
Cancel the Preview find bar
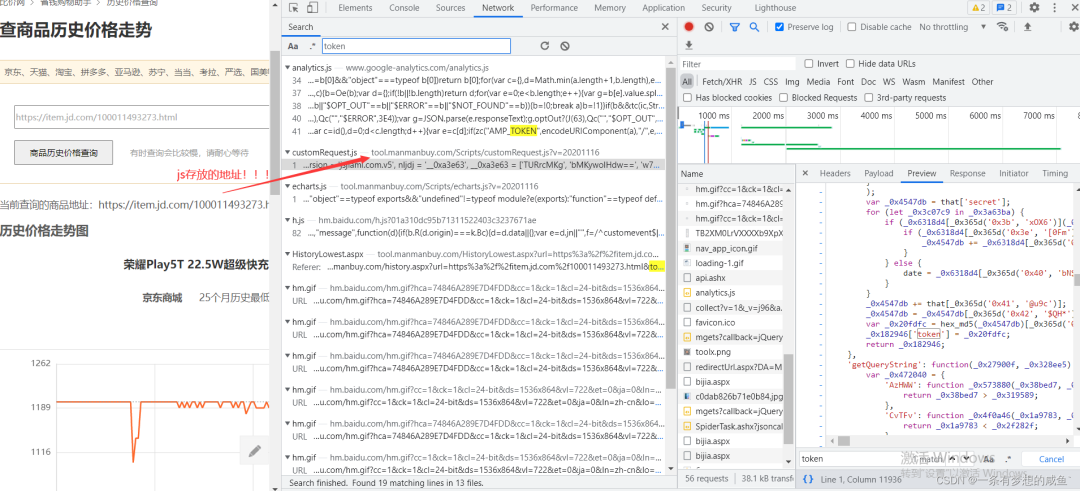(1051, 459)
